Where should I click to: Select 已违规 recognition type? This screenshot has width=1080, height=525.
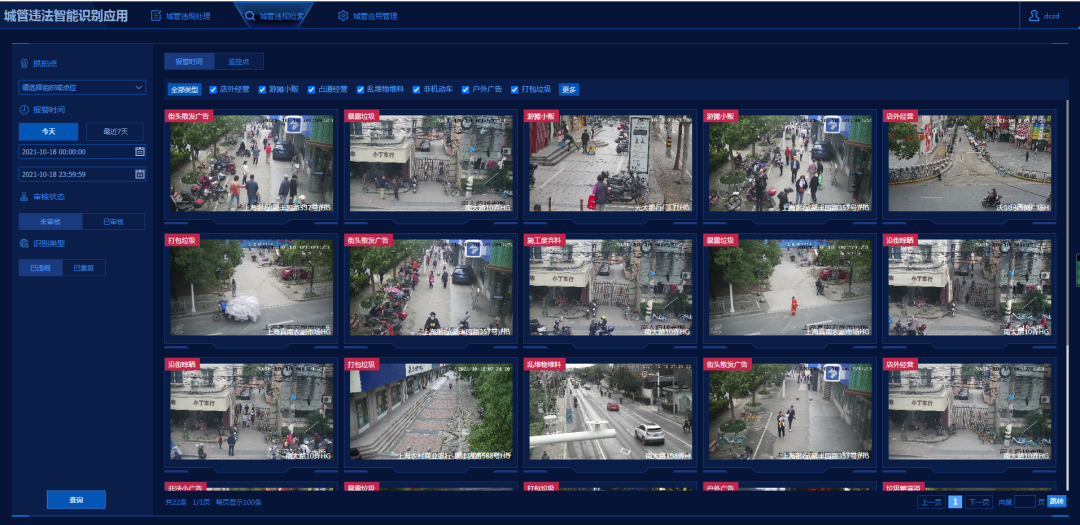(x=41, y=267)
